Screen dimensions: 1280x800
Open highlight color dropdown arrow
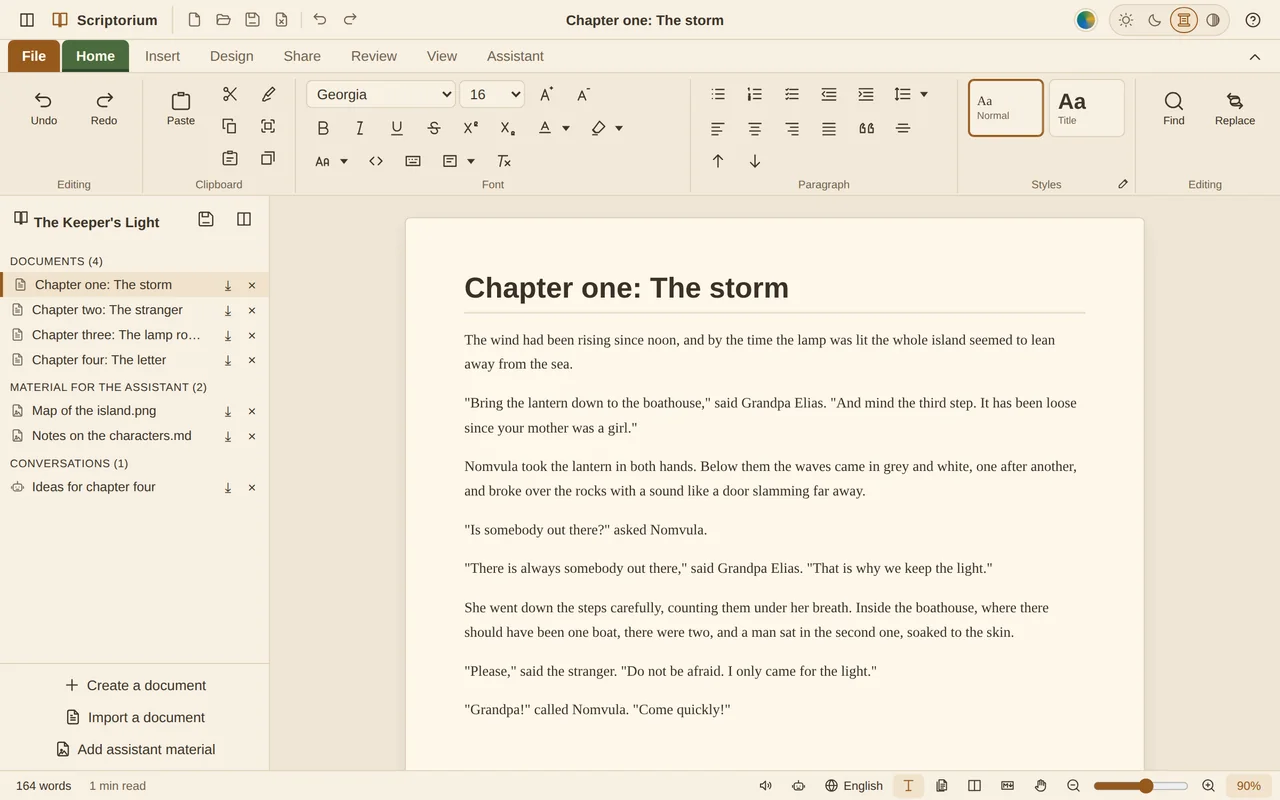tap(619, 128)
